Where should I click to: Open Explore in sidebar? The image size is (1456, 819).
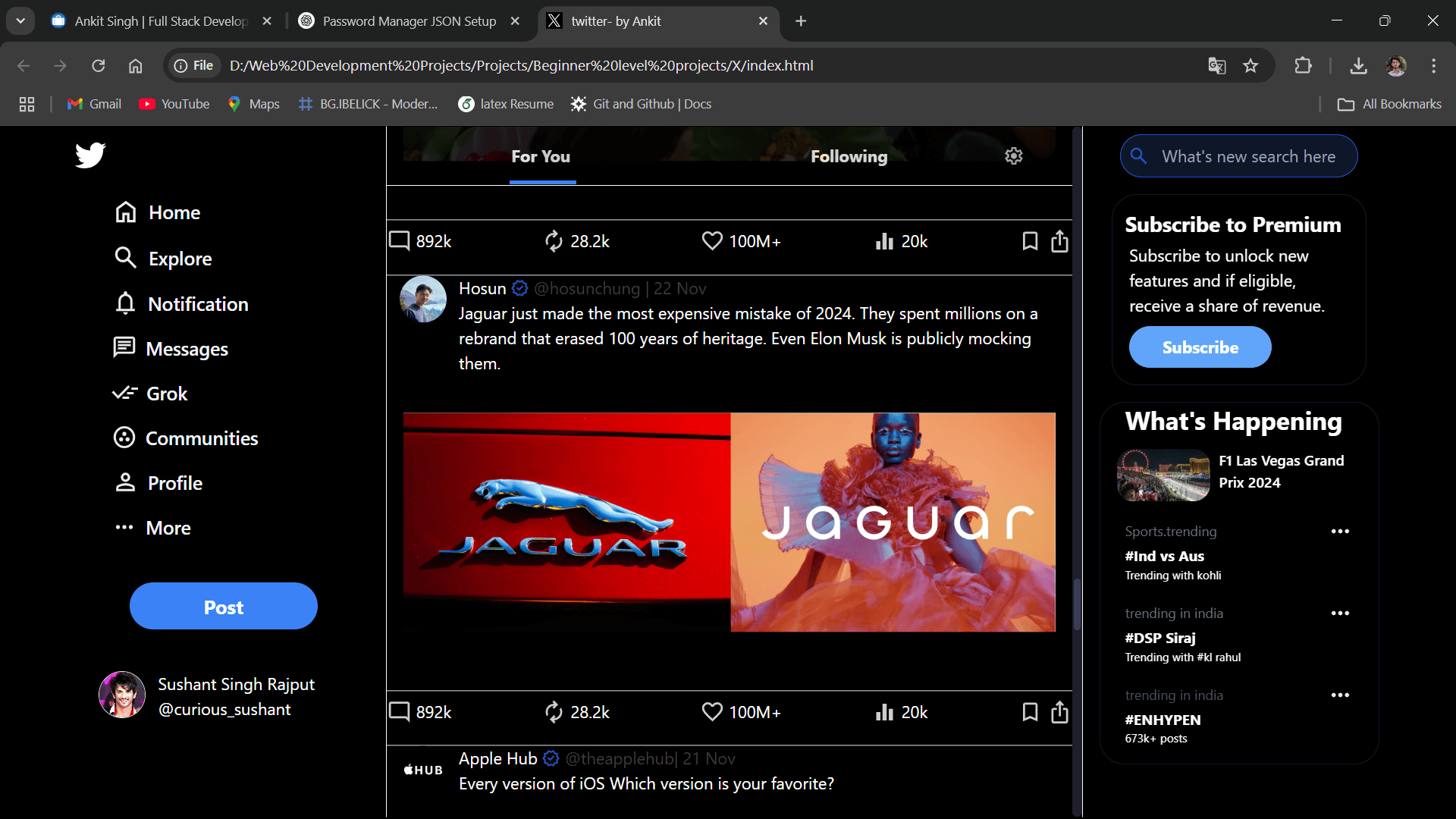tap(163, 259)
